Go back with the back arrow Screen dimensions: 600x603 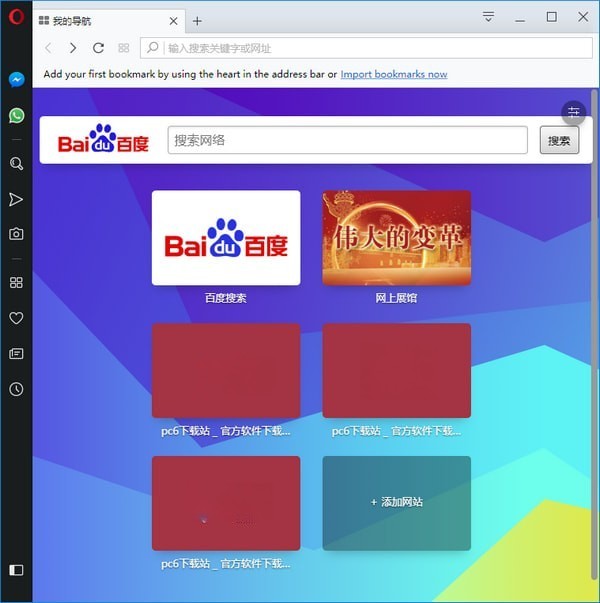[48, 48]
